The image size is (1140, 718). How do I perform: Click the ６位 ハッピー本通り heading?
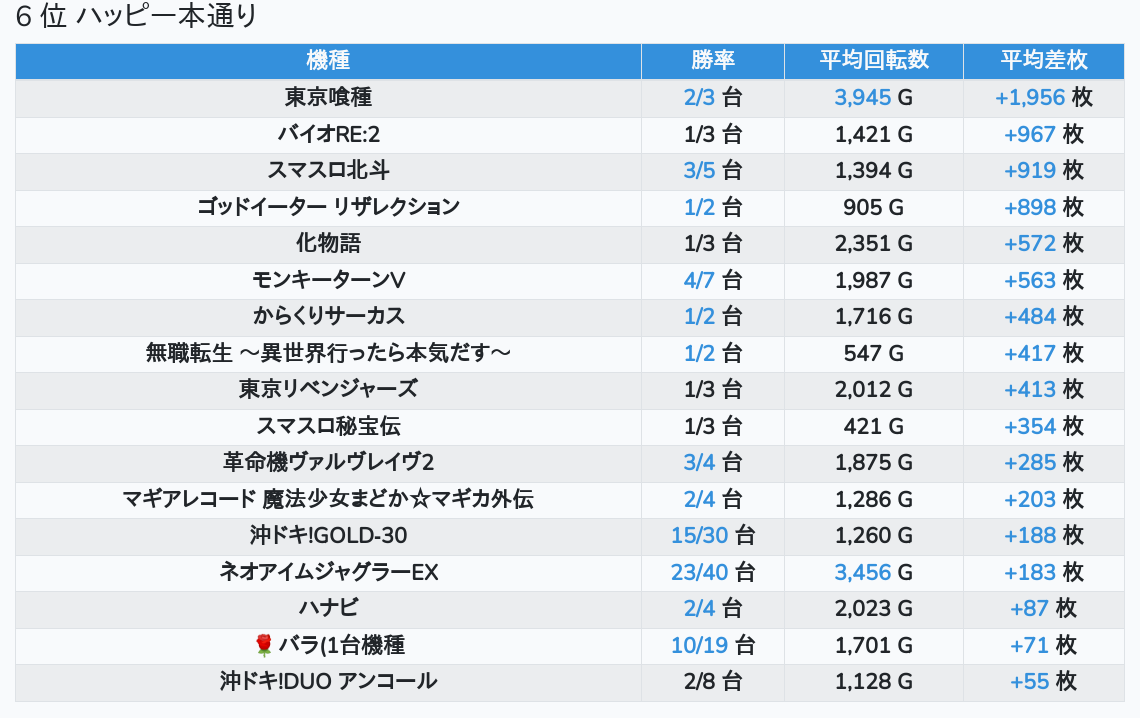click(x=137, y=17)
